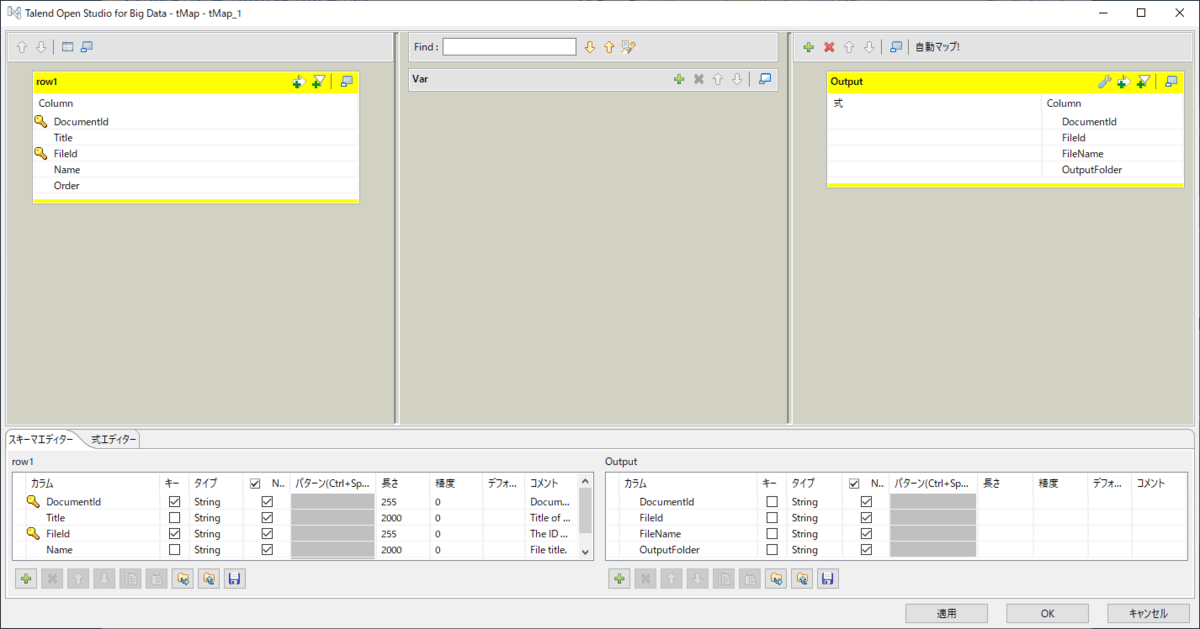
Task: Click the 適用 button
Action: click(946, 613)
